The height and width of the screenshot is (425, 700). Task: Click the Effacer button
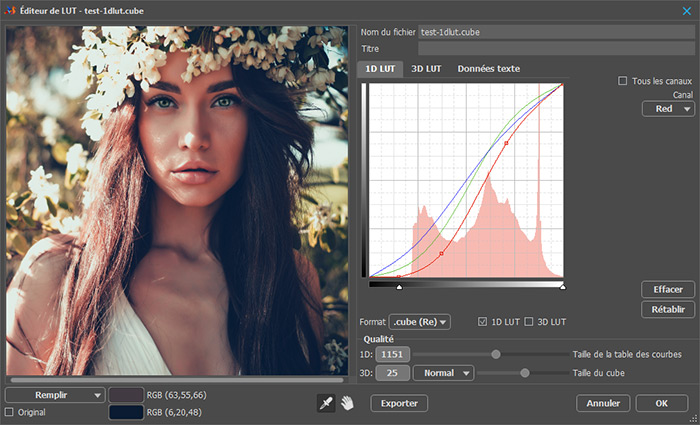(x=668, y=289)
